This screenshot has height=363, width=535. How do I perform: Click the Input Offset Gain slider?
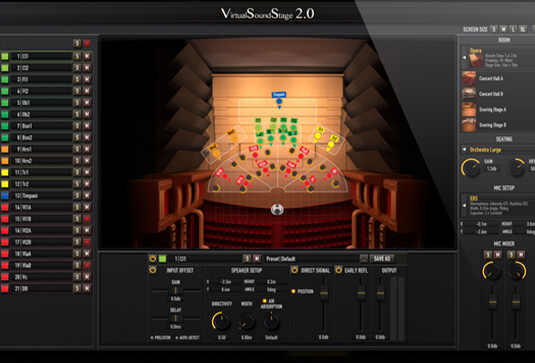click(176, 290)
